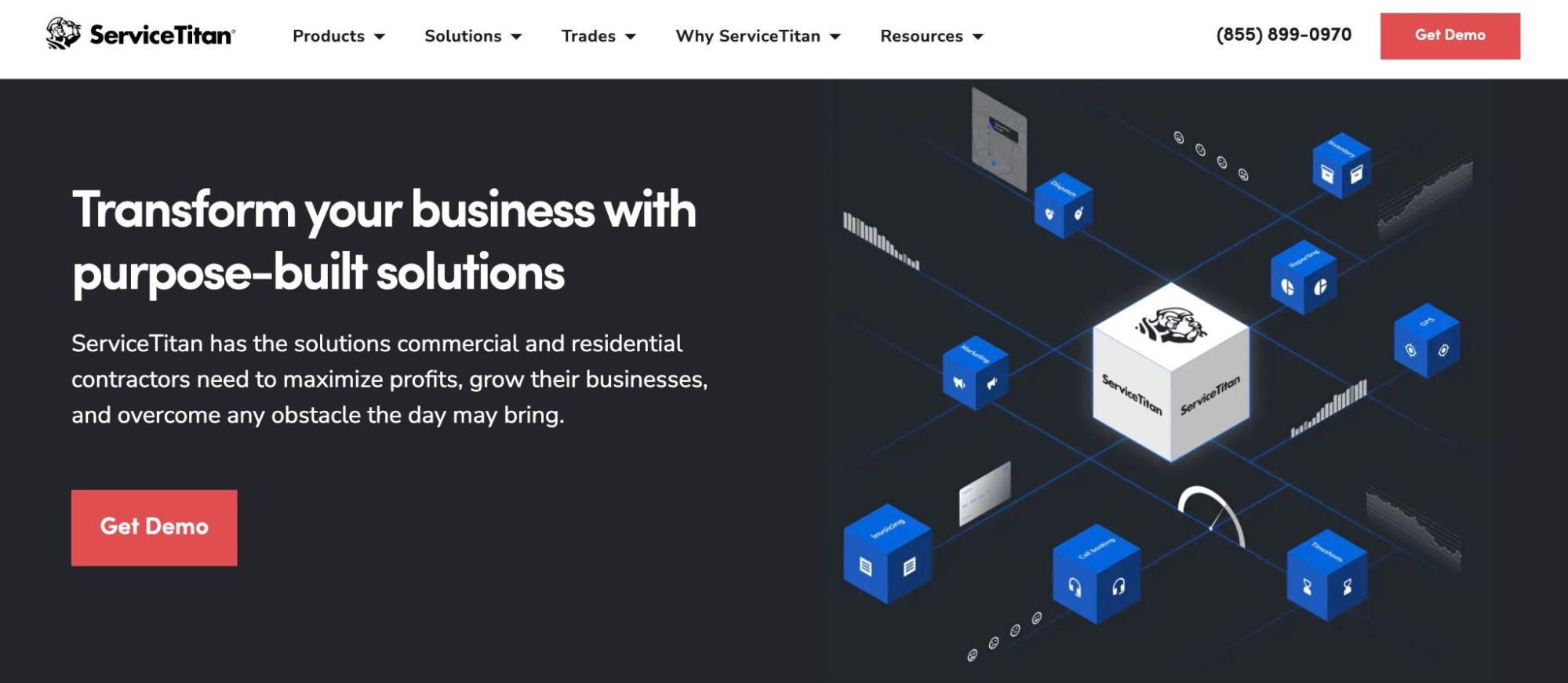
Task: Select the Inventory cube icon
Action: 1341,165
